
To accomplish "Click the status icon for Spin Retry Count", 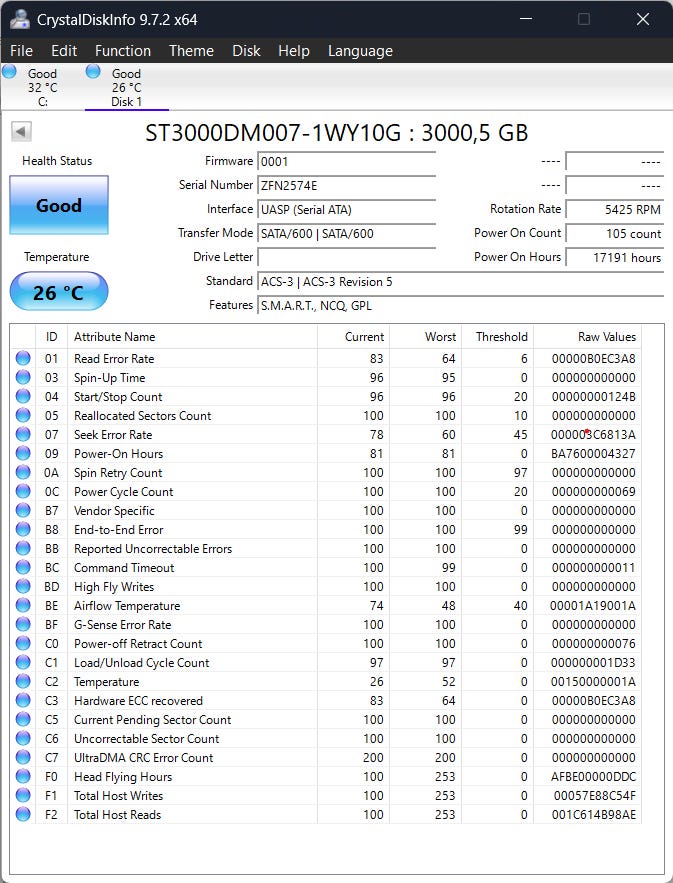I will (x=23, y=472).
